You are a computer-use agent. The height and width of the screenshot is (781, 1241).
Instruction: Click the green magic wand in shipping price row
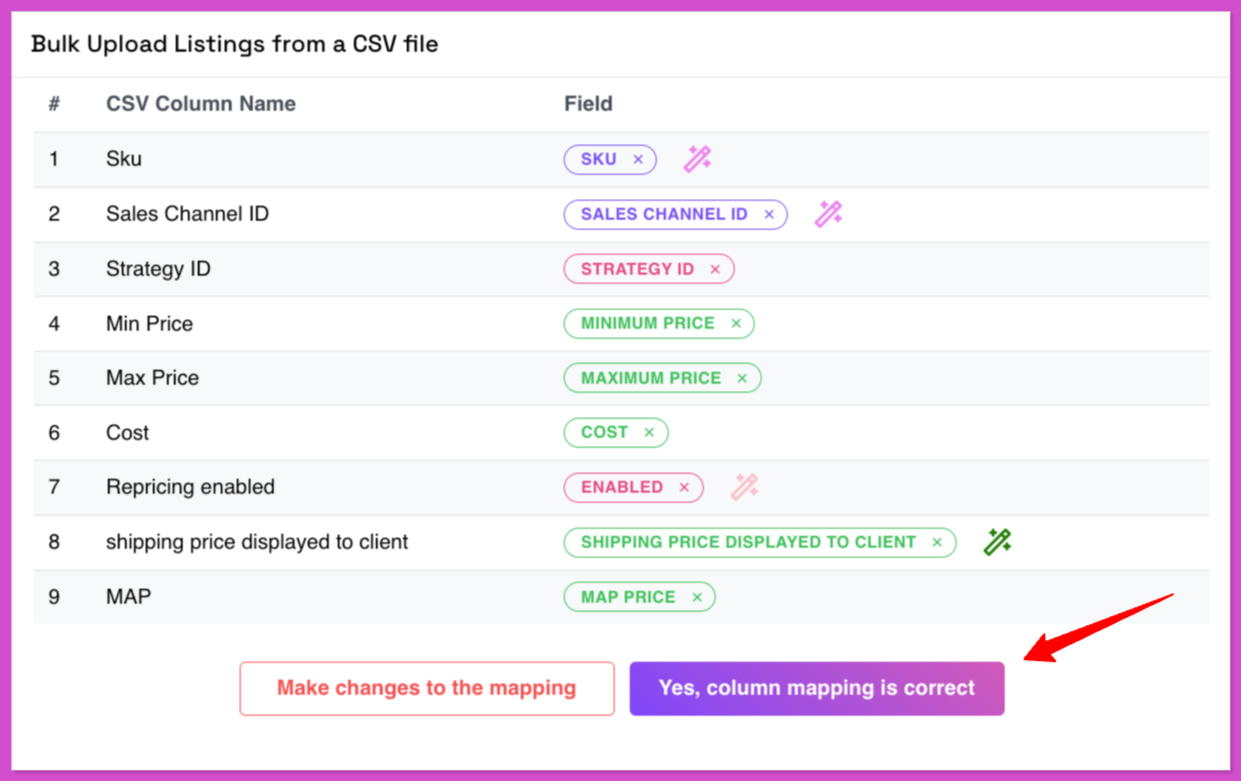997,541
